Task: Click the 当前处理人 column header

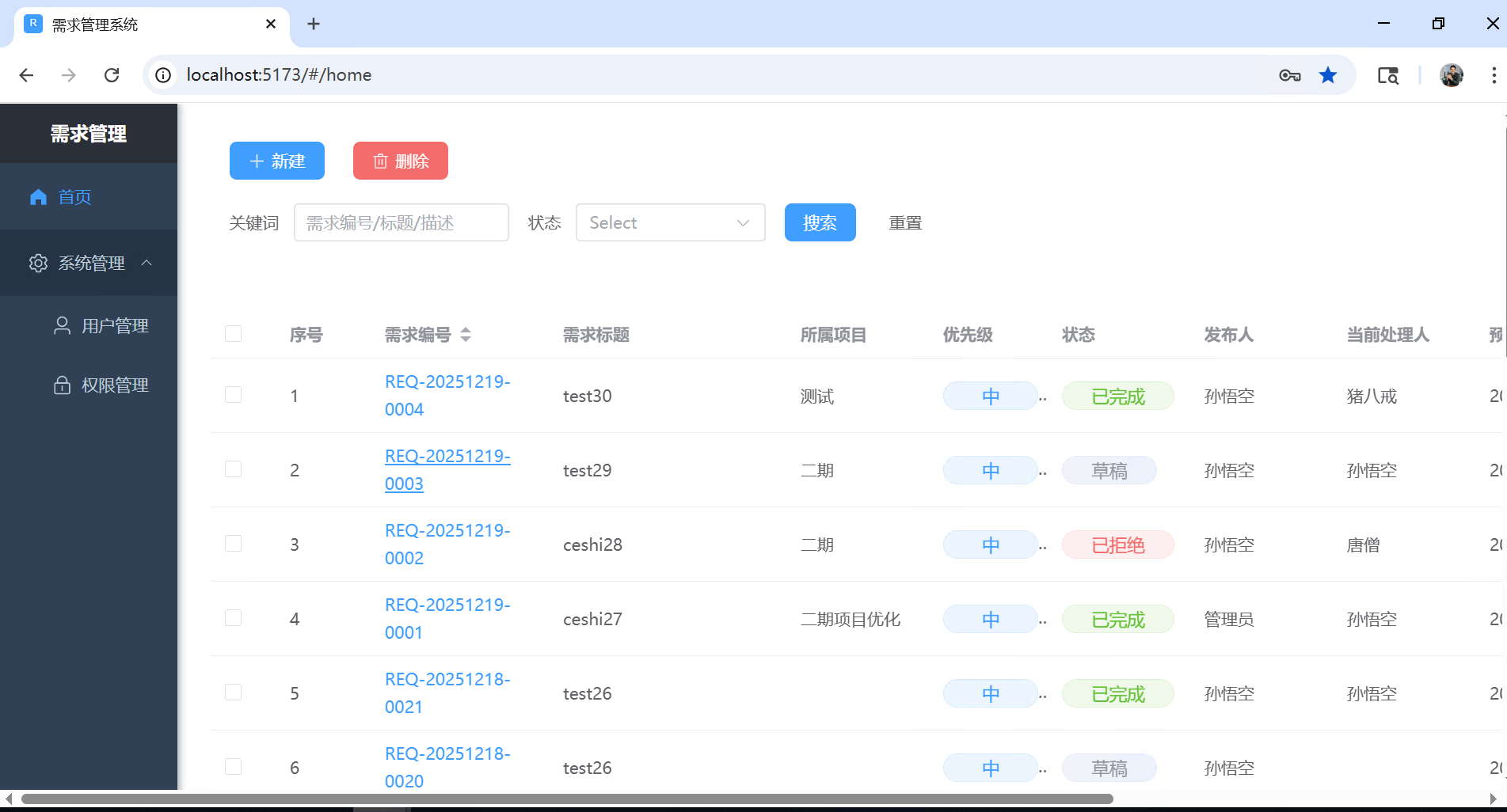Action: pos(1388,335)
